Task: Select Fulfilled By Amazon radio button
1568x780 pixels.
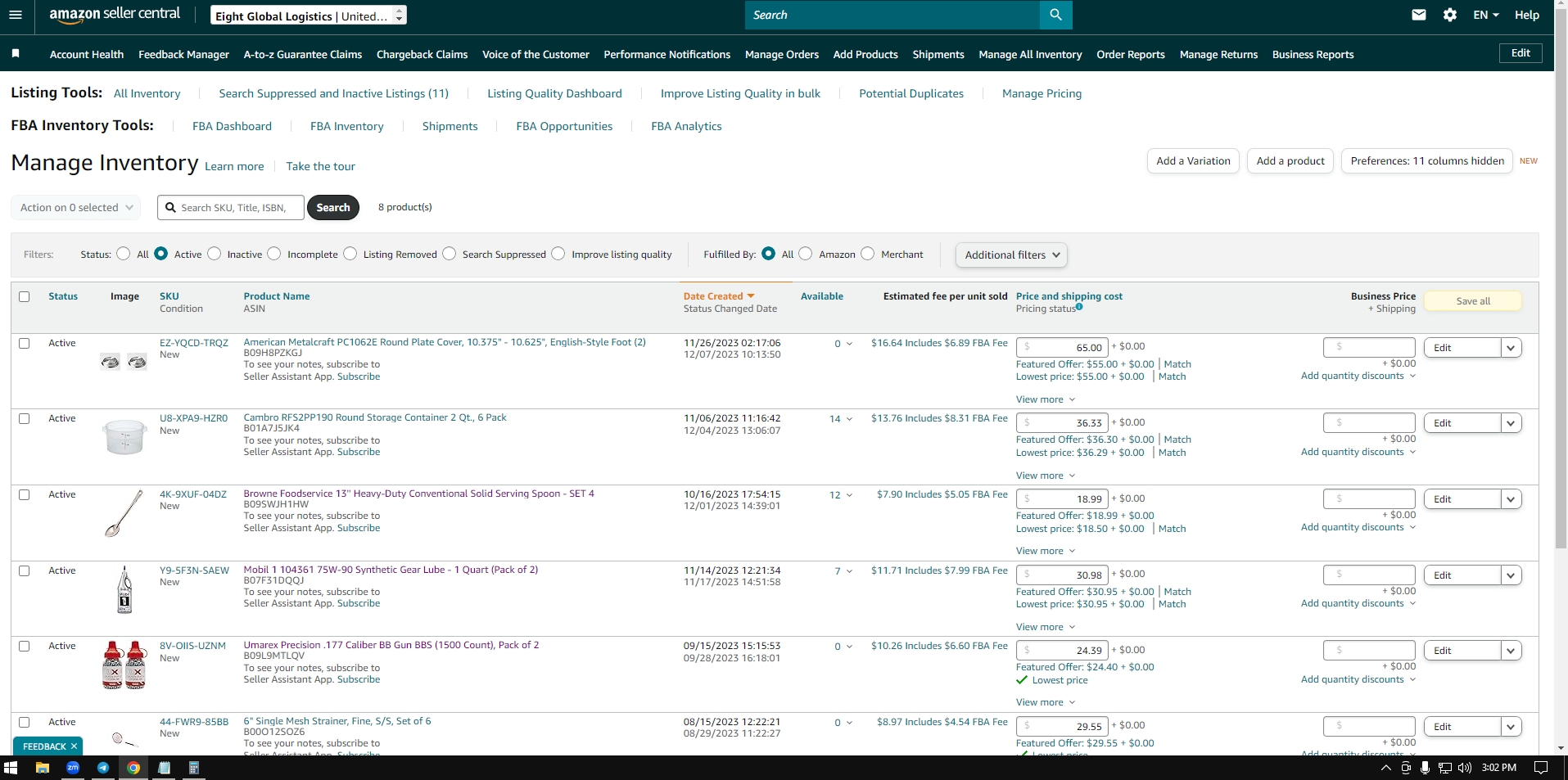Action: (x=806, y=254)
